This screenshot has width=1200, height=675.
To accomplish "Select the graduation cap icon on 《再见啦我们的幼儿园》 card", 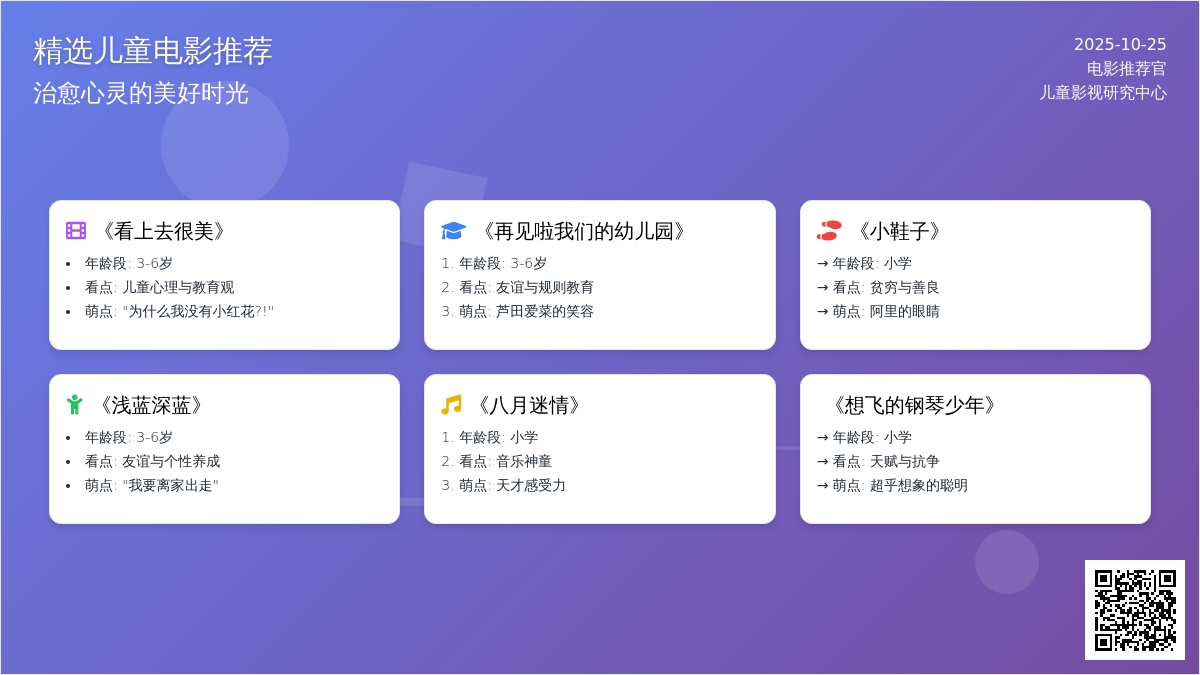I will pyautogui.click(x=453, y=229).
